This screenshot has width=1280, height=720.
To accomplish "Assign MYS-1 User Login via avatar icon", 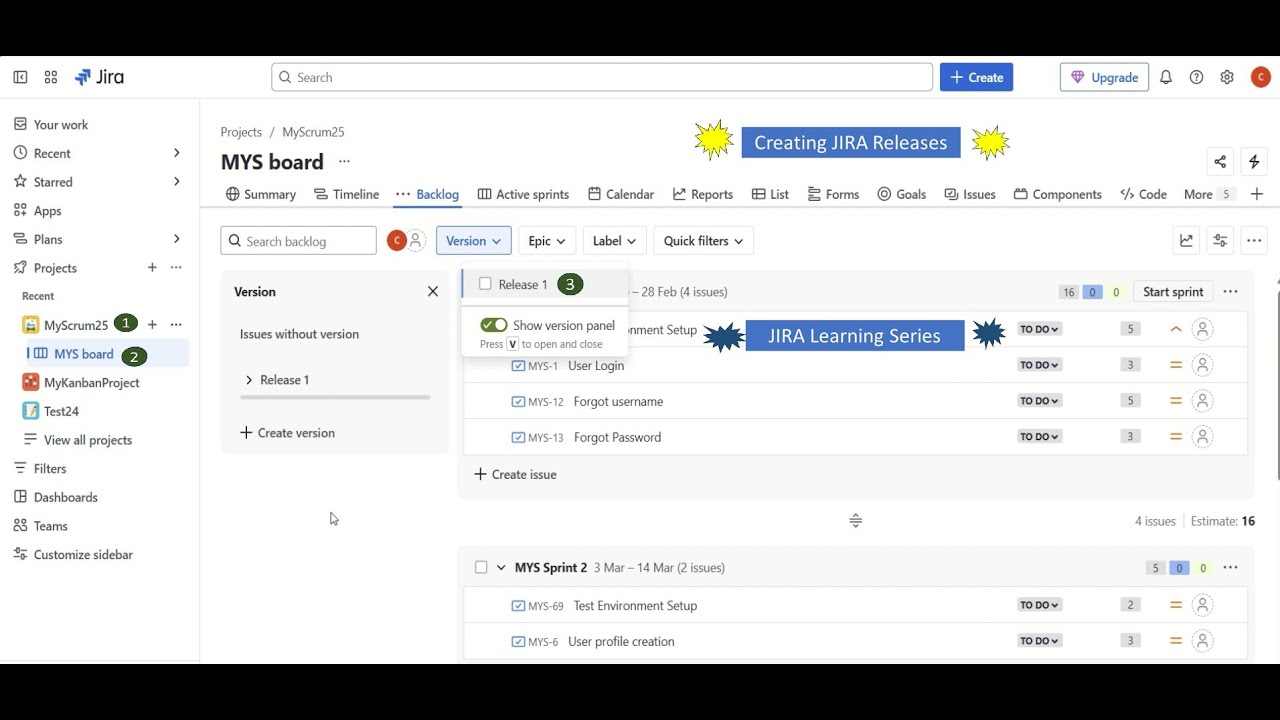I will (1203, 365).
